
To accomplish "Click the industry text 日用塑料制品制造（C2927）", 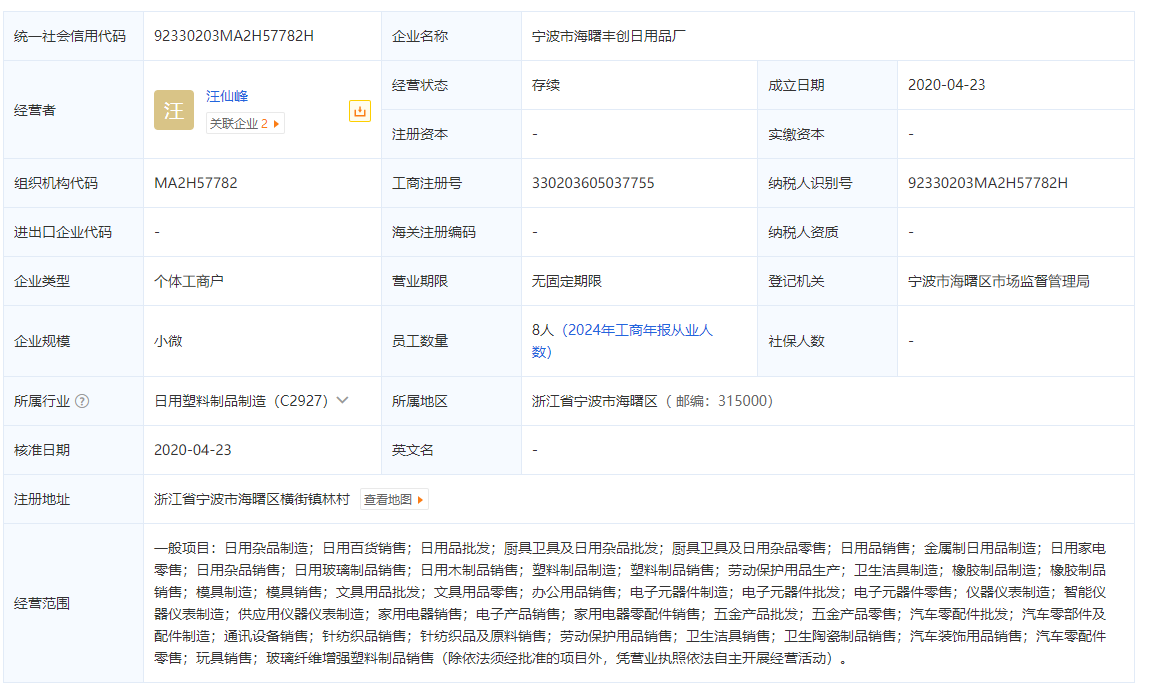I will 241,401.
